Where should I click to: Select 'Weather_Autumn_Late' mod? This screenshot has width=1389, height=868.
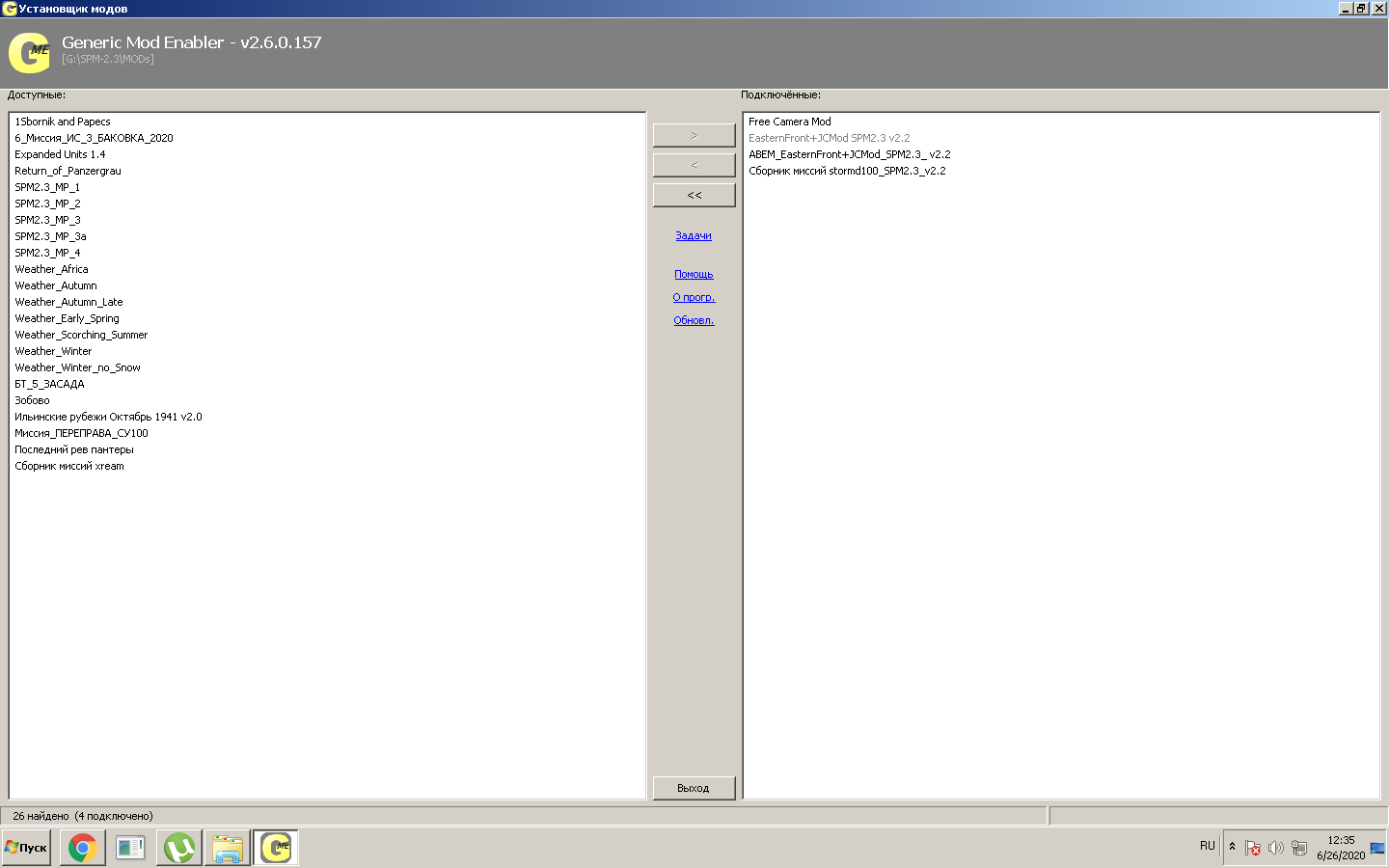point(68,302)
